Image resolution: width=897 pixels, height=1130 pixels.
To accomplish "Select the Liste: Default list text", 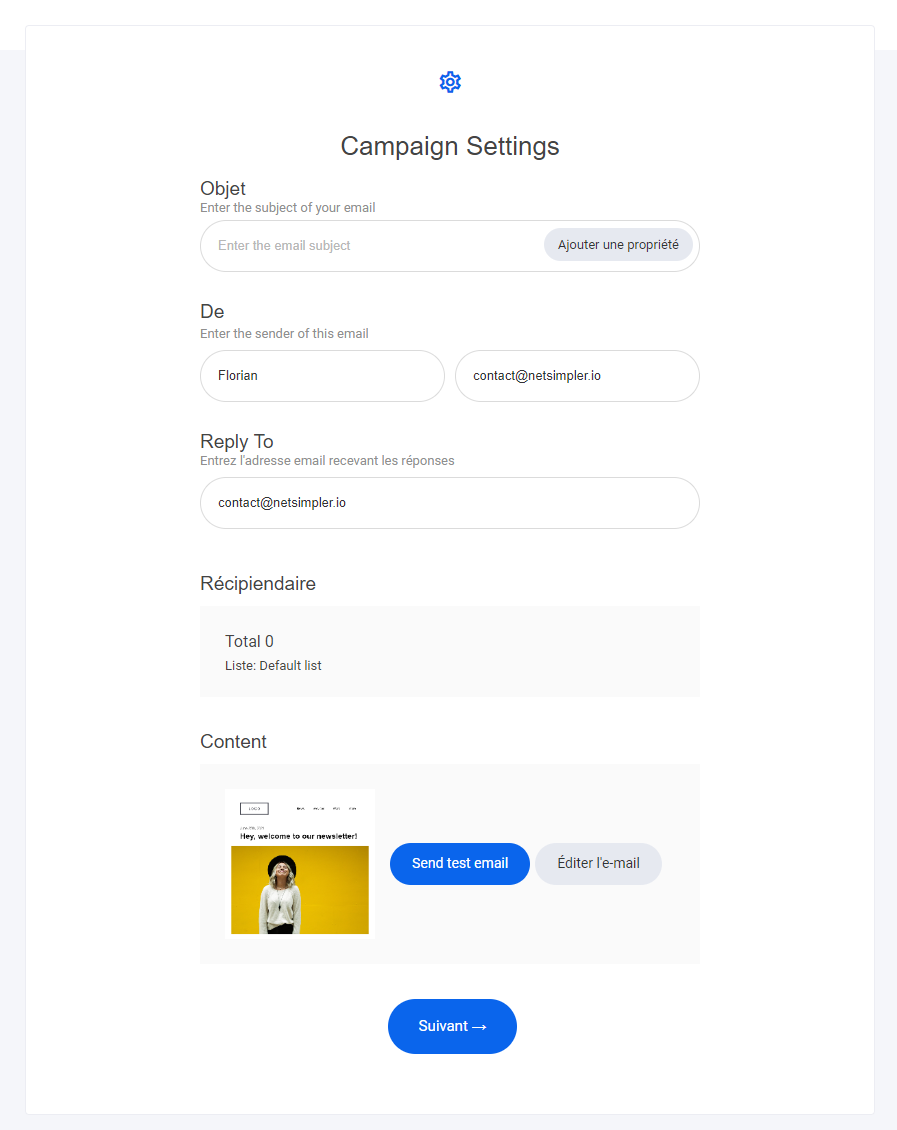I will (x=273, y=665).
